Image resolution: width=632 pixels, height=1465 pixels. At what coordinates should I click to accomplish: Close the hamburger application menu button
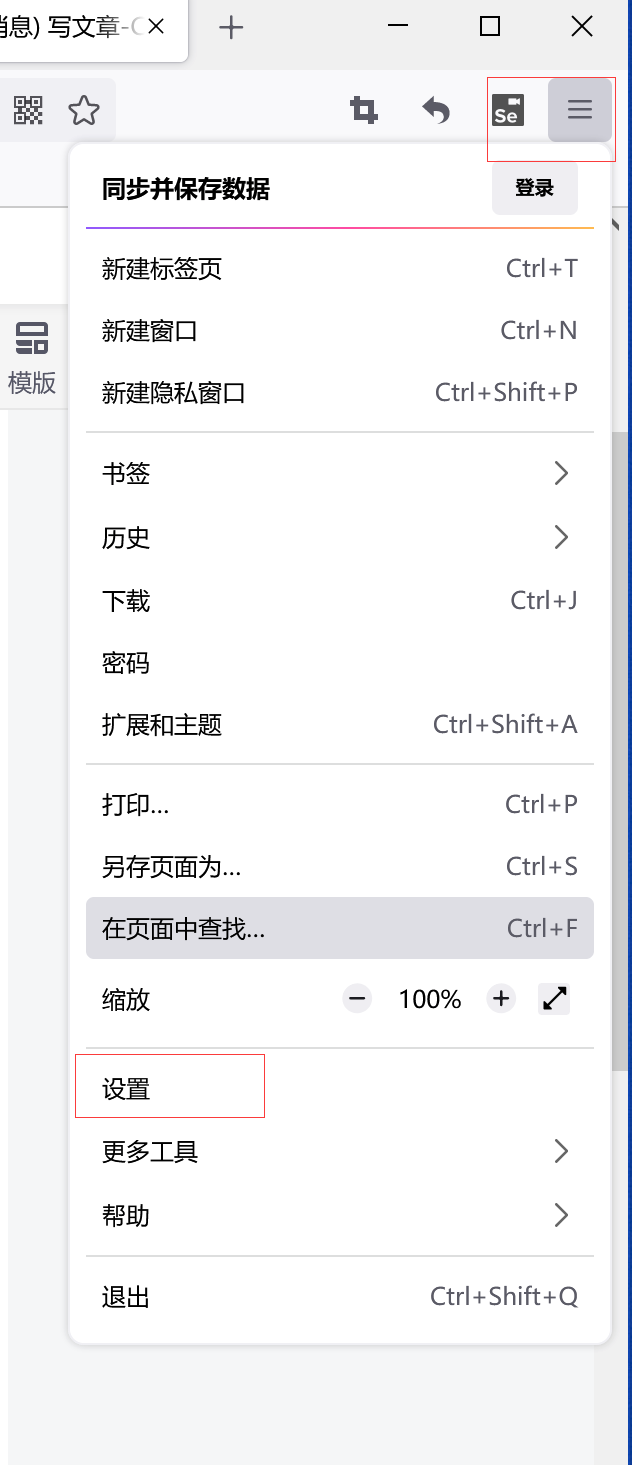coord(580,110)
